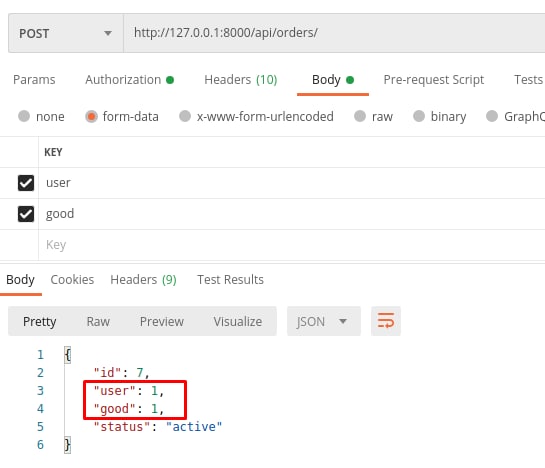Switch to Visualize response view
Screen dimensions: 545x468
pyautogui.click(x=238, y=322)
